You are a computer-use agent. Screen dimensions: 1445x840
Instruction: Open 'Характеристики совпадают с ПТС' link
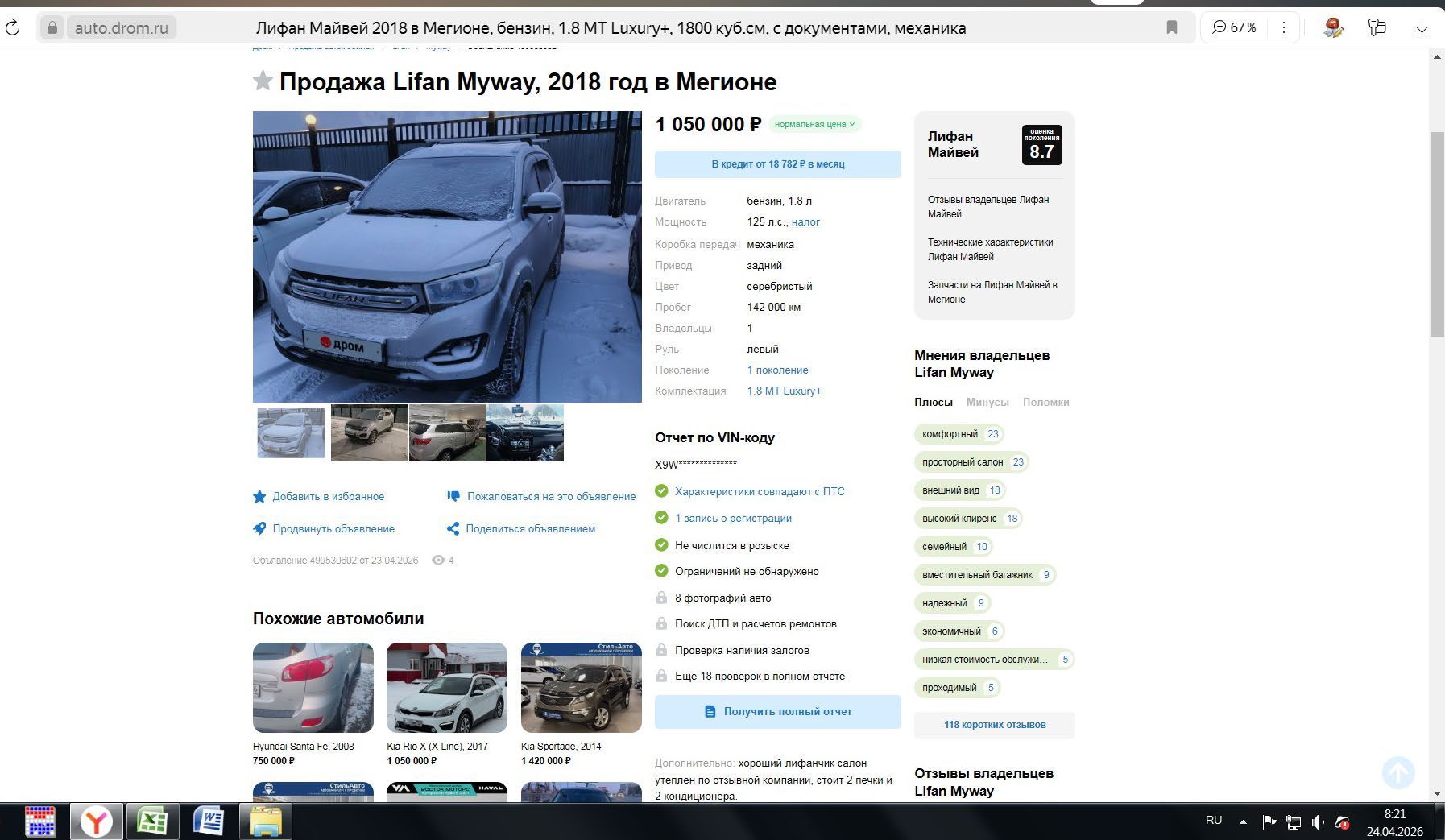tap(760, 491)
